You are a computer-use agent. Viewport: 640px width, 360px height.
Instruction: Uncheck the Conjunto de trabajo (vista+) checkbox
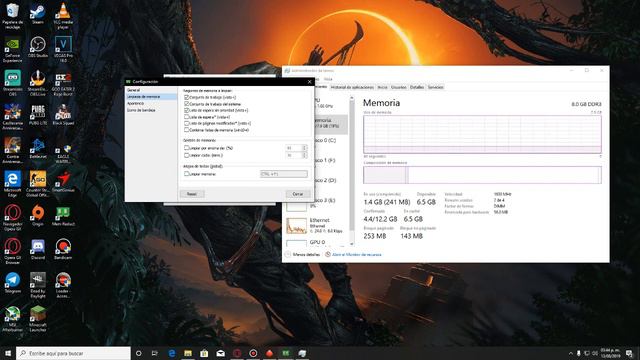coord(187,98)
